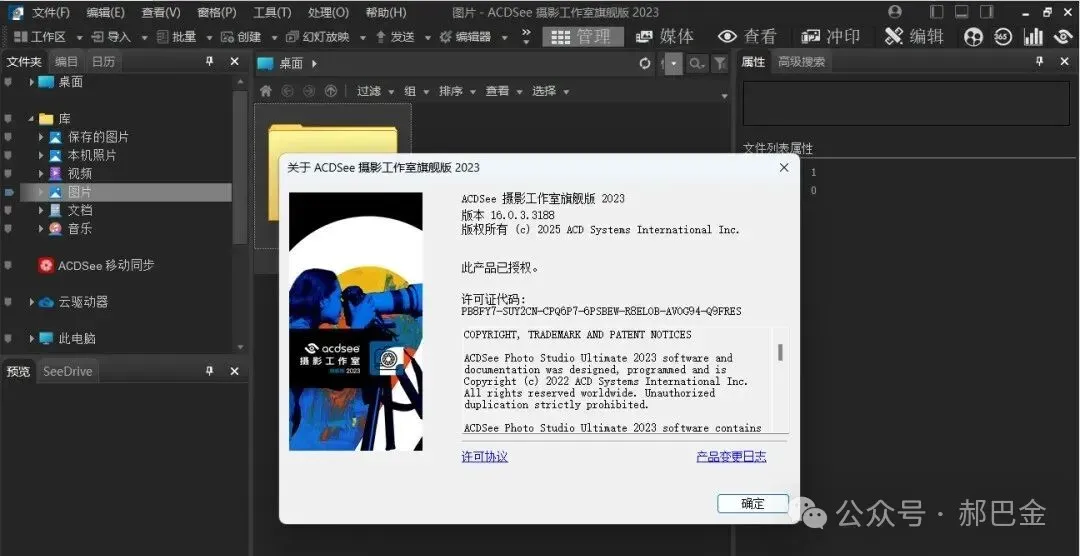Click the eye-swirl icon at the far right of the mode bar

pos(1063,37)
